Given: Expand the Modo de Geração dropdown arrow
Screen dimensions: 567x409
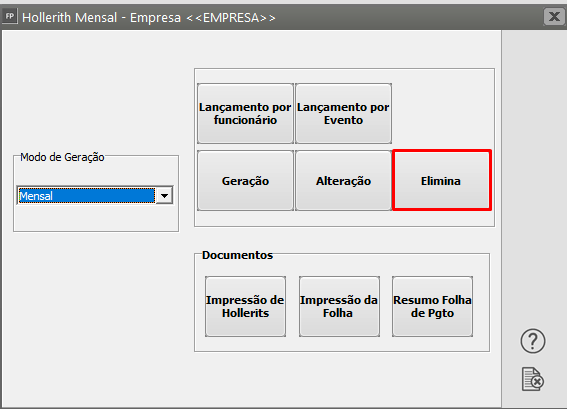Looking at the screenshot, I should (x=165, y=196).
